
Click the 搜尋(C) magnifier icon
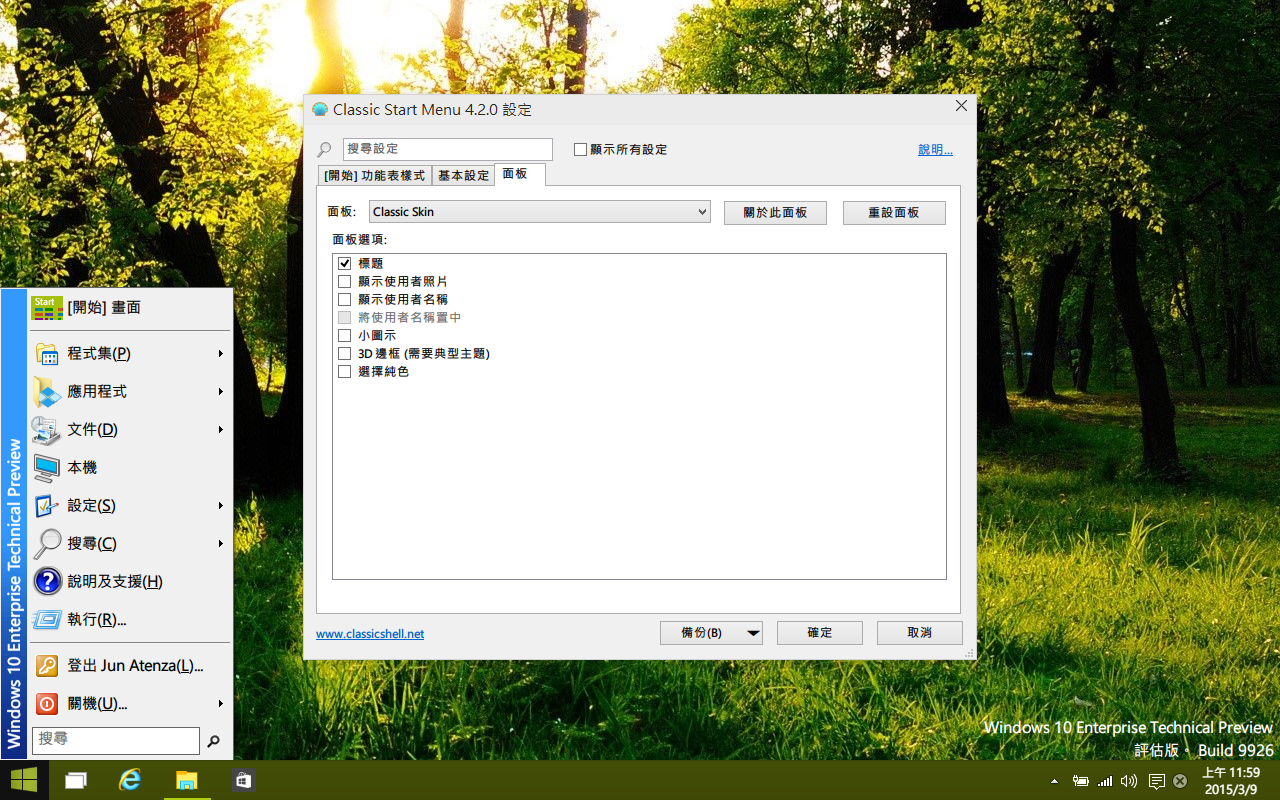(x=47, y=544)
